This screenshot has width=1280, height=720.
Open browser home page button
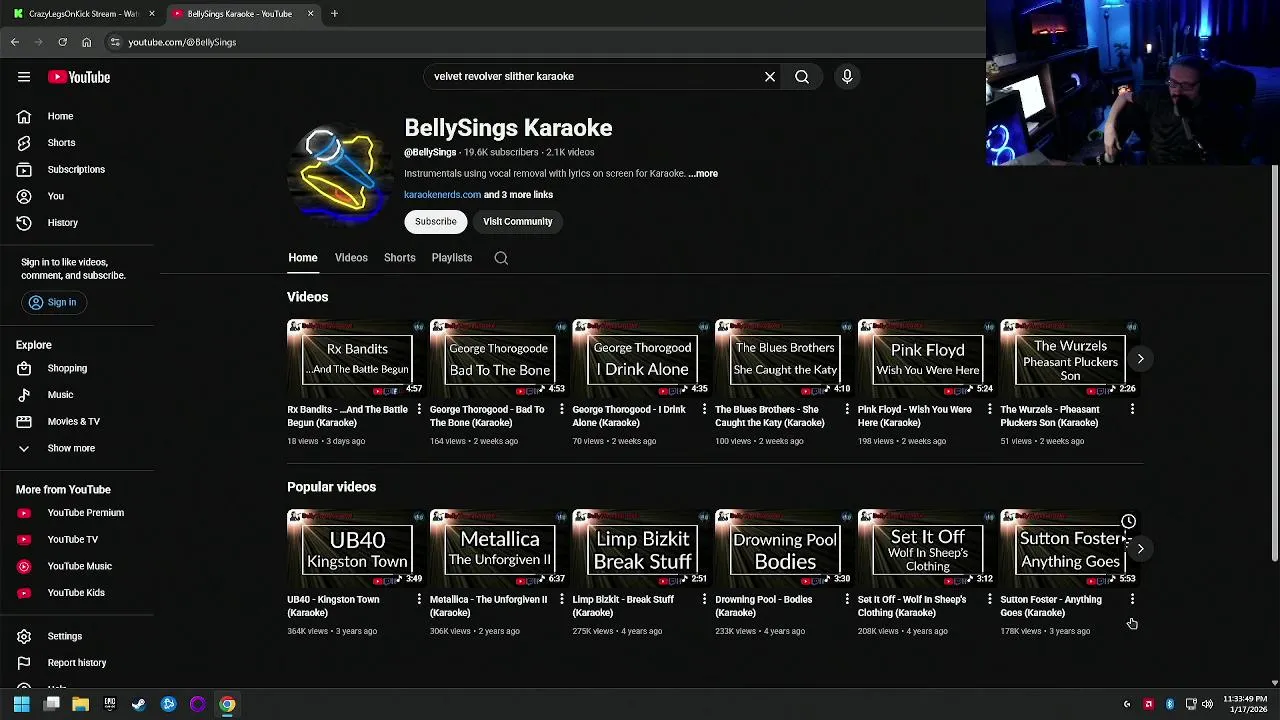click(86, 42)
